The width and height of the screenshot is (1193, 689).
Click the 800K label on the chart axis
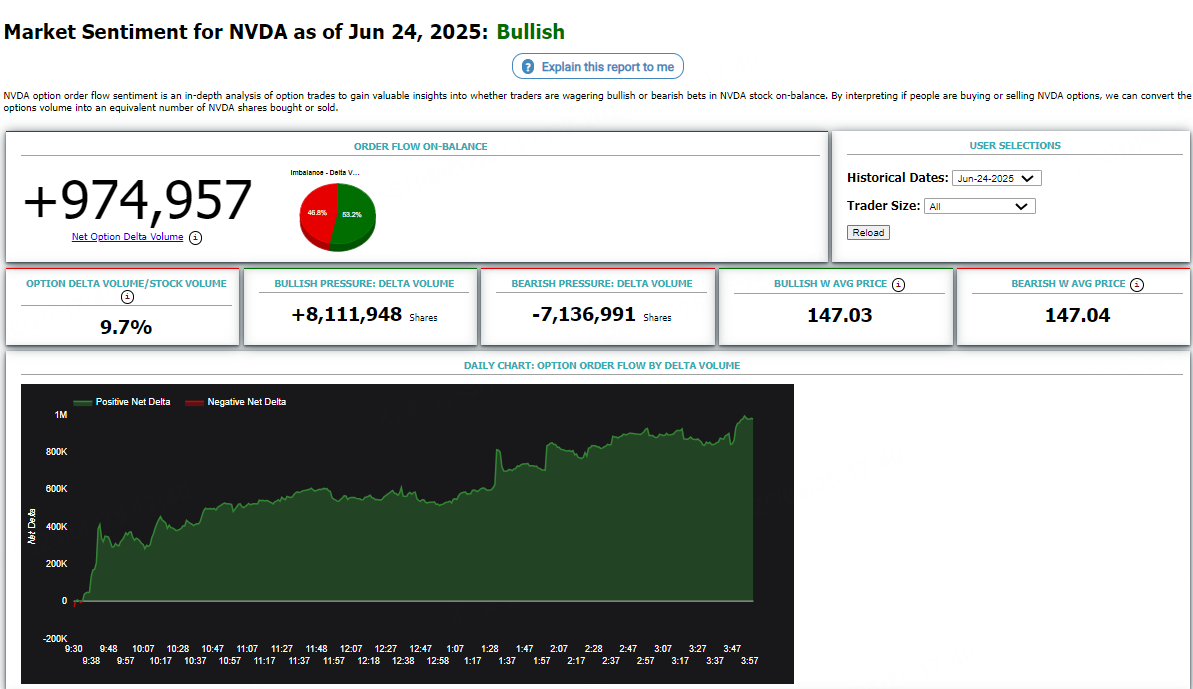(x=56, y=452)
